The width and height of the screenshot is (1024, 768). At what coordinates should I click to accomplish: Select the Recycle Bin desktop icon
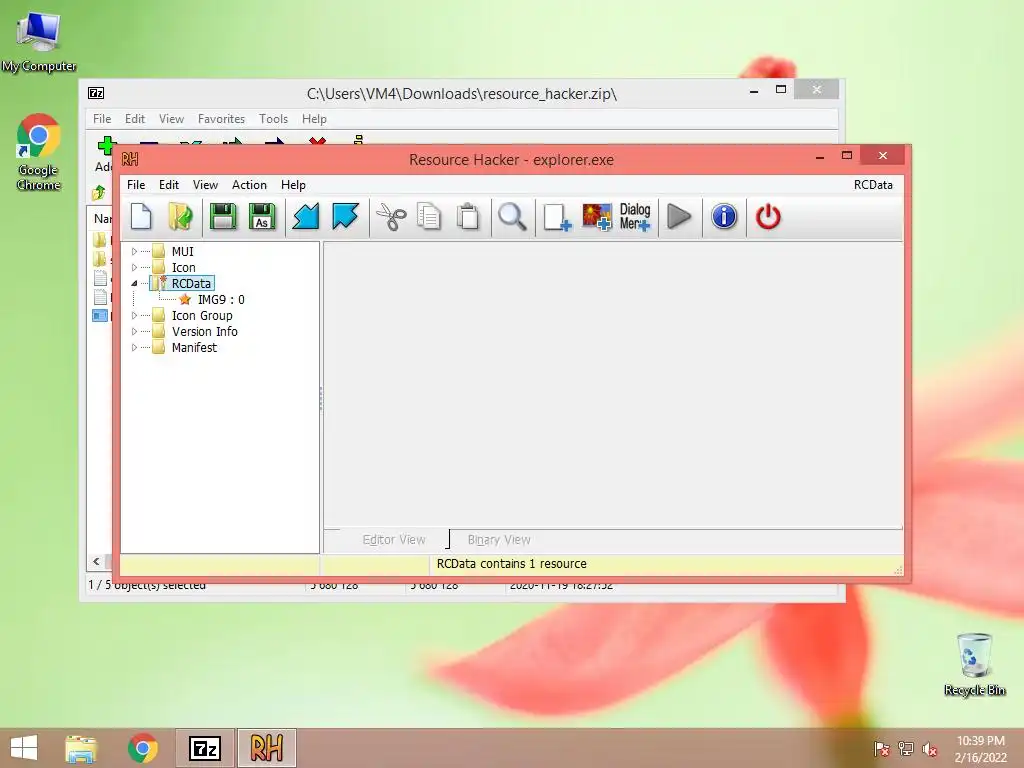[x=974, y=664]
